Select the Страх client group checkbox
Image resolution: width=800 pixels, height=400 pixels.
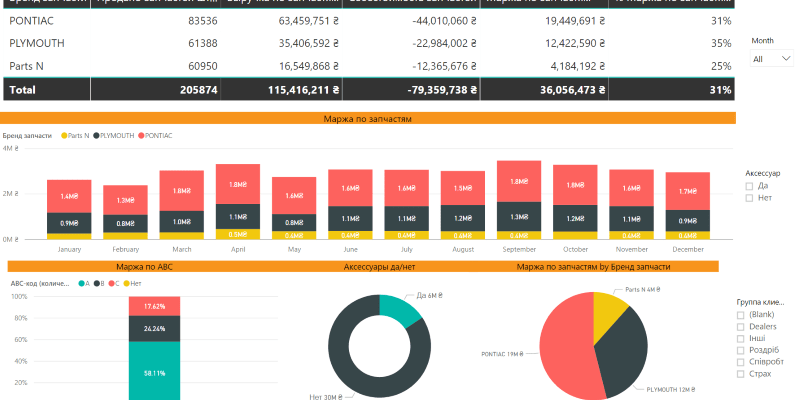(x=740, y=374)
